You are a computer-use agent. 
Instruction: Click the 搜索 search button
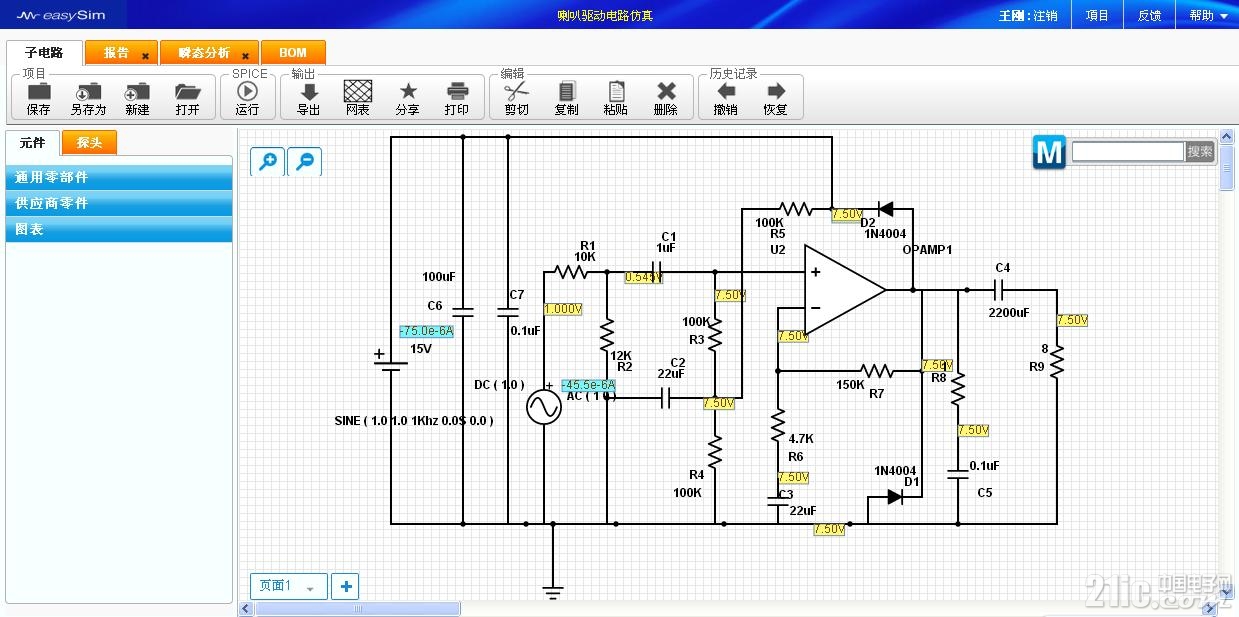[1200, 152]
